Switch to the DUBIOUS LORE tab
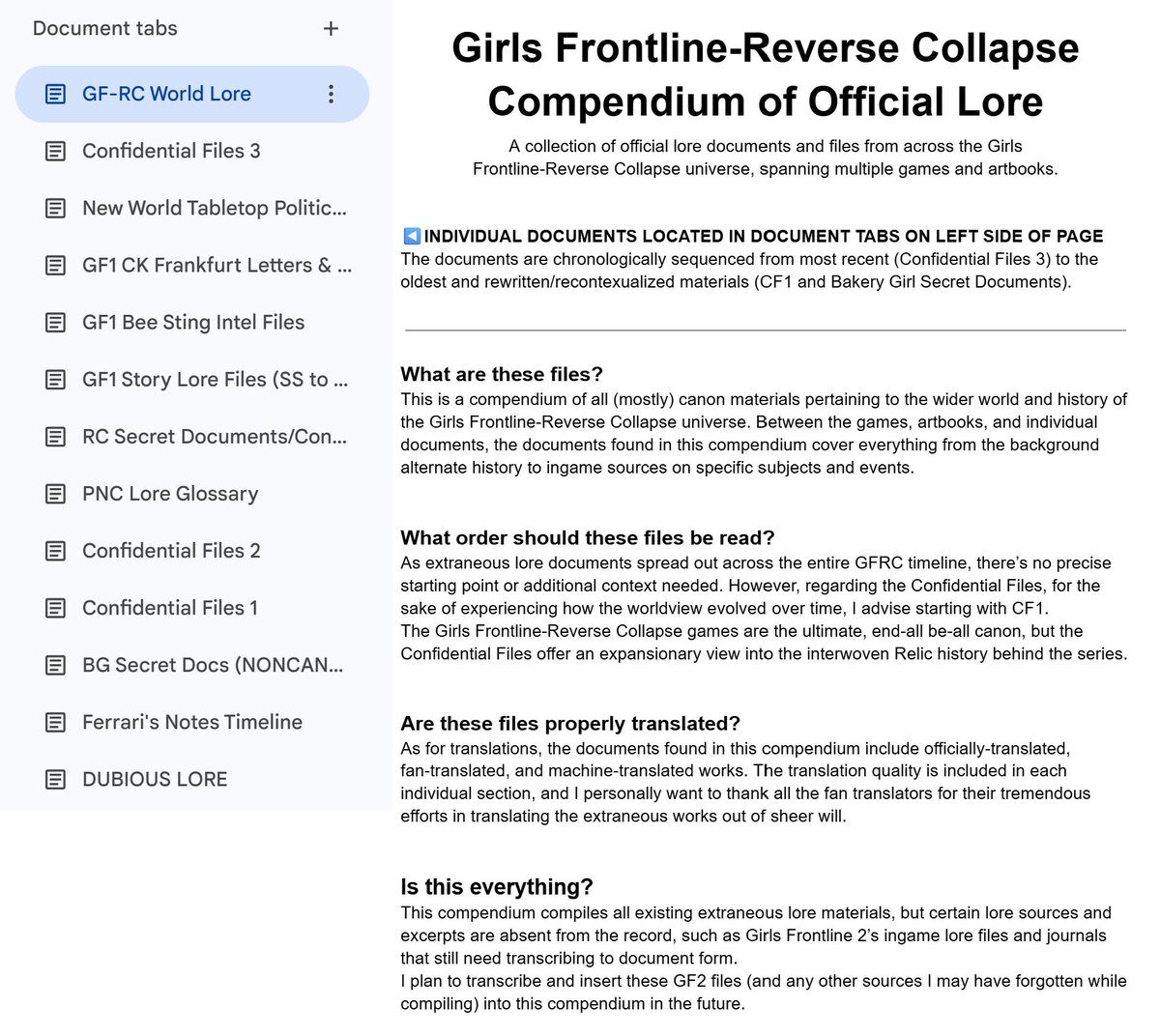 (x=191, y=778)
